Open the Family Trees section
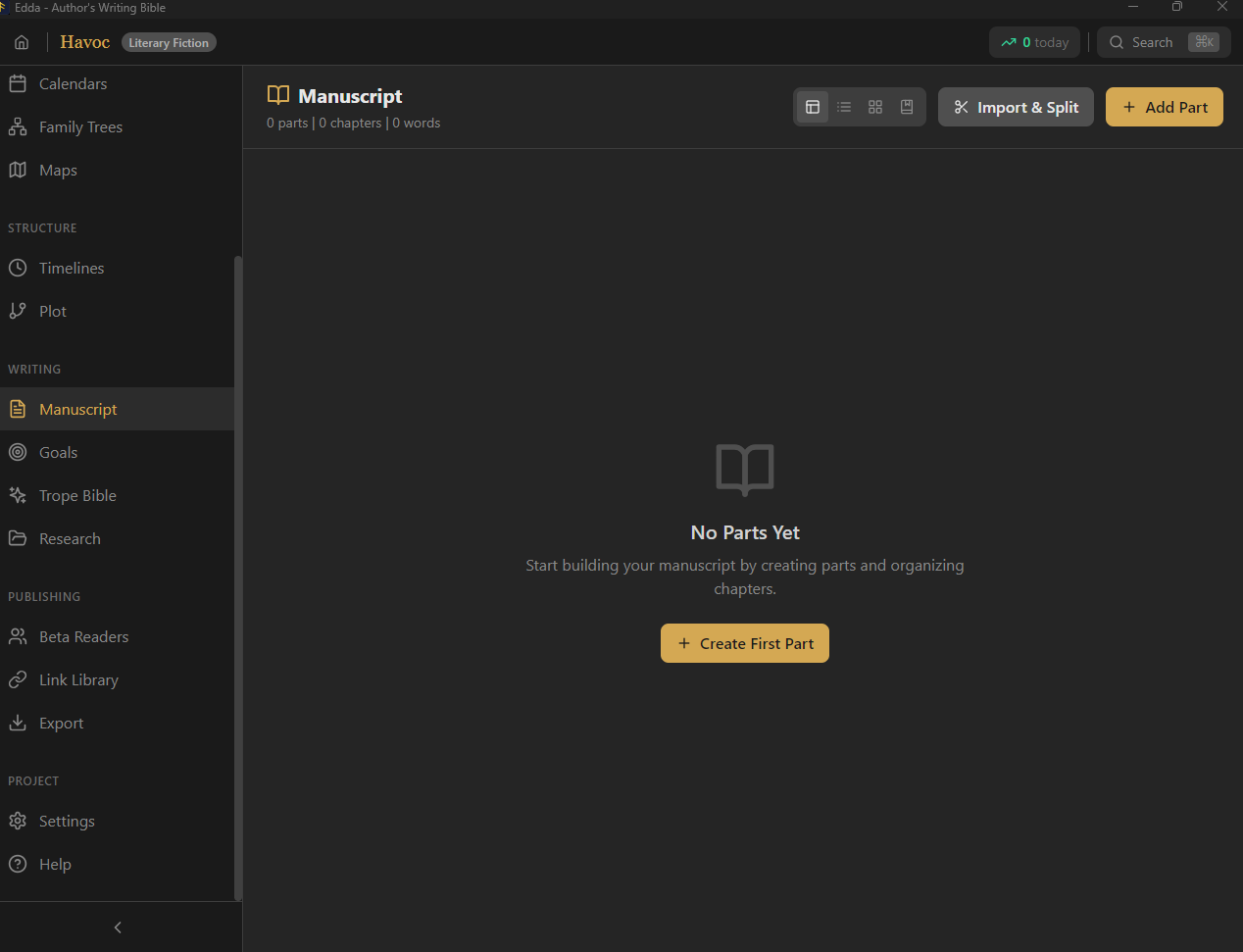This screenshot has height=952, width=1243. coord(117,127)
